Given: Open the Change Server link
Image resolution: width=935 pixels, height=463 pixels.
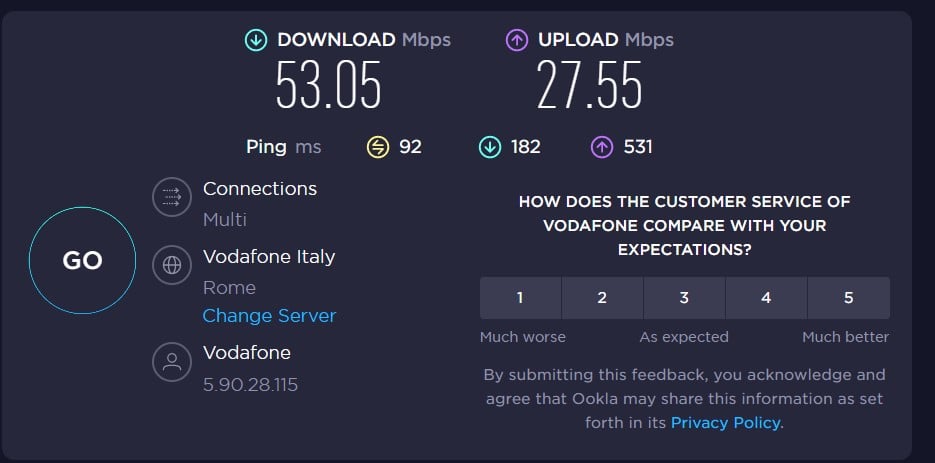Looking at the screenshot, I should (x=270, y=316).
